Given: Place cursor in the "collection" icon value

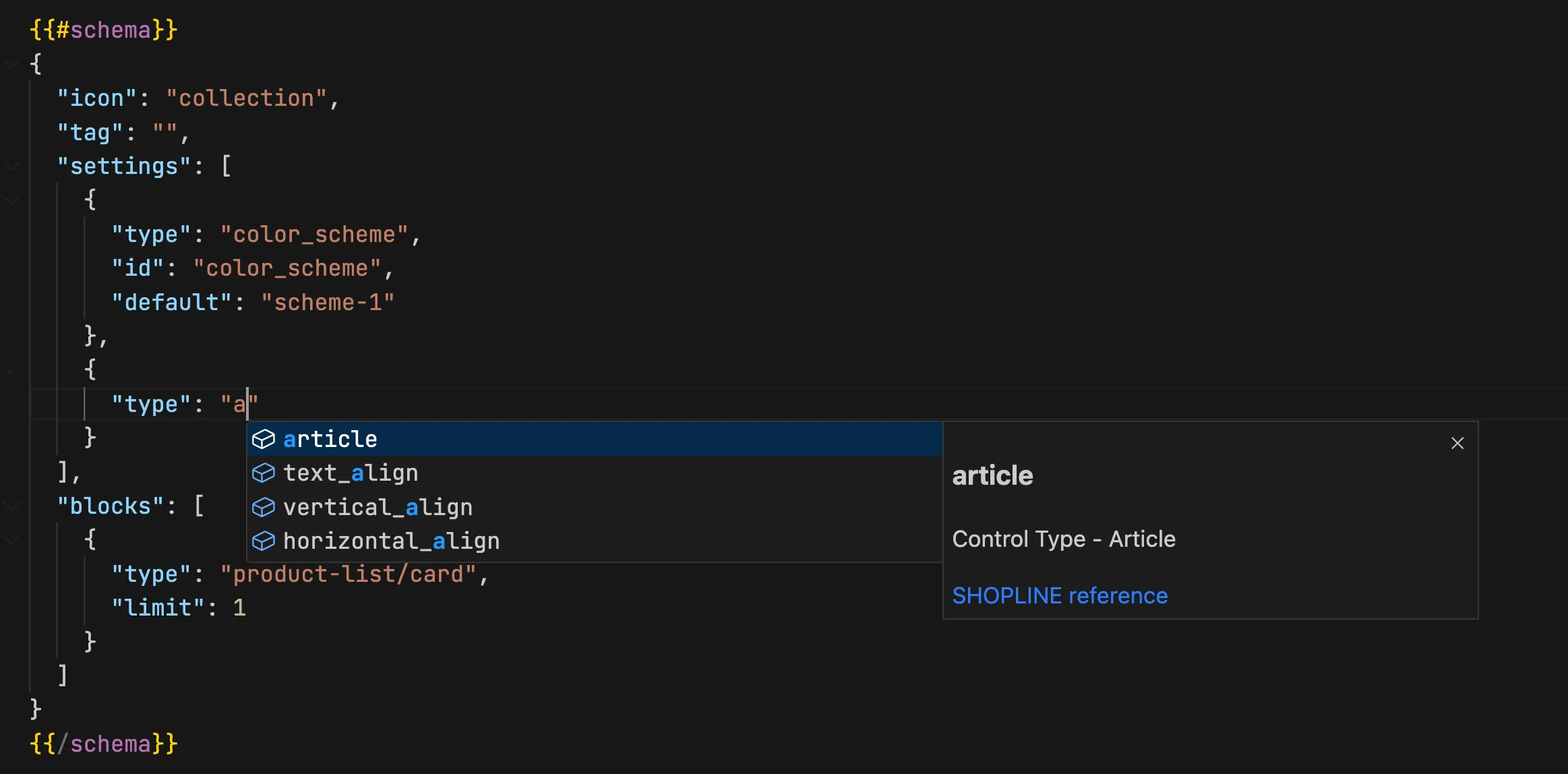Looking at the screenshot, I should pos(247,98).
